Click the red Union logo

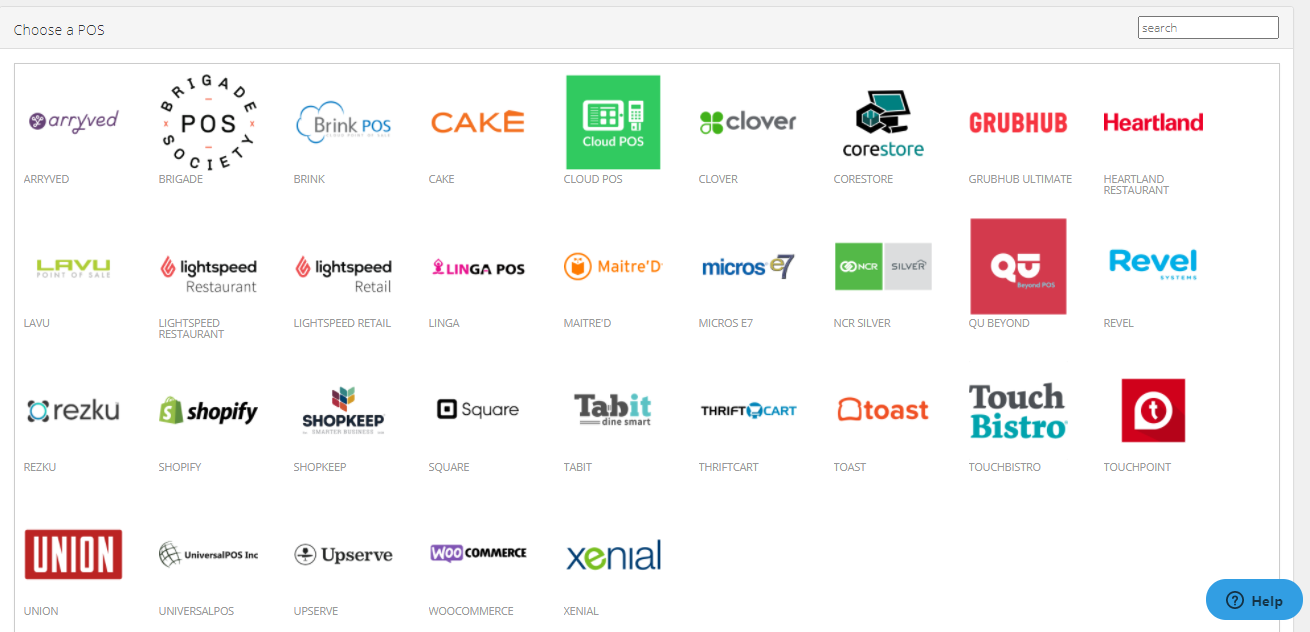click(73, 554)
